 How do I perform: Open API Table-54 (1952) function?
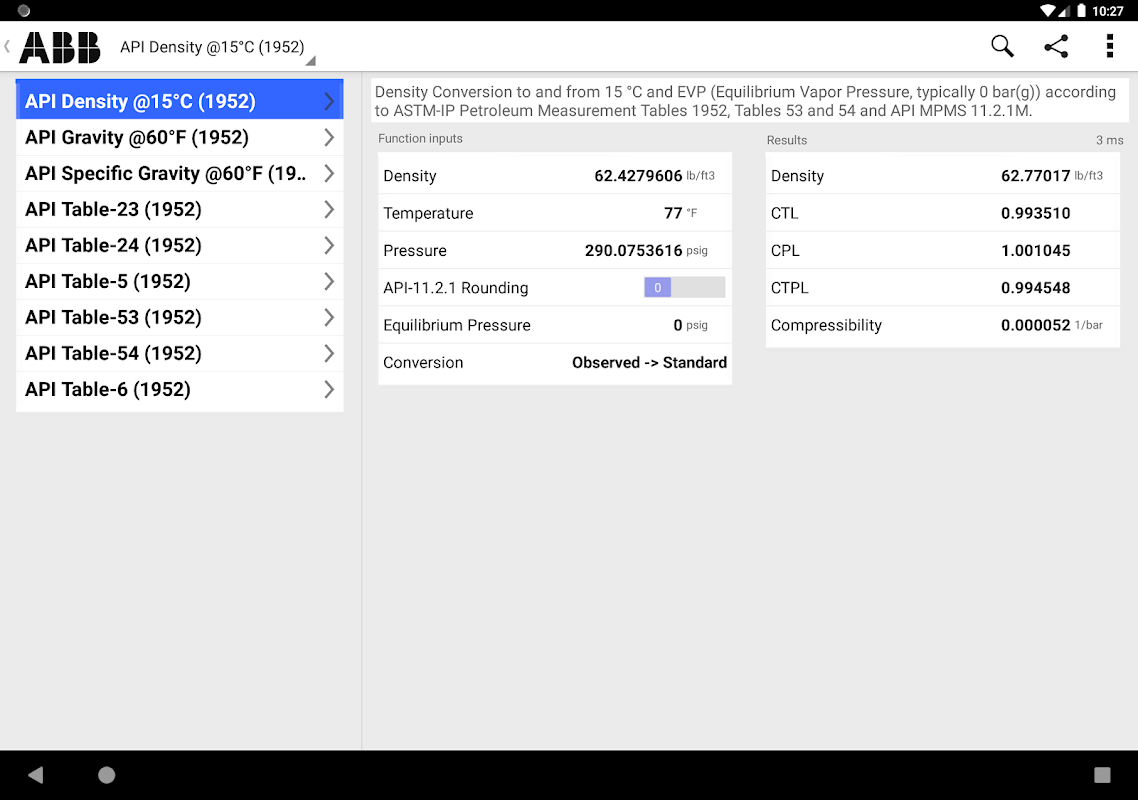(179, 354)
